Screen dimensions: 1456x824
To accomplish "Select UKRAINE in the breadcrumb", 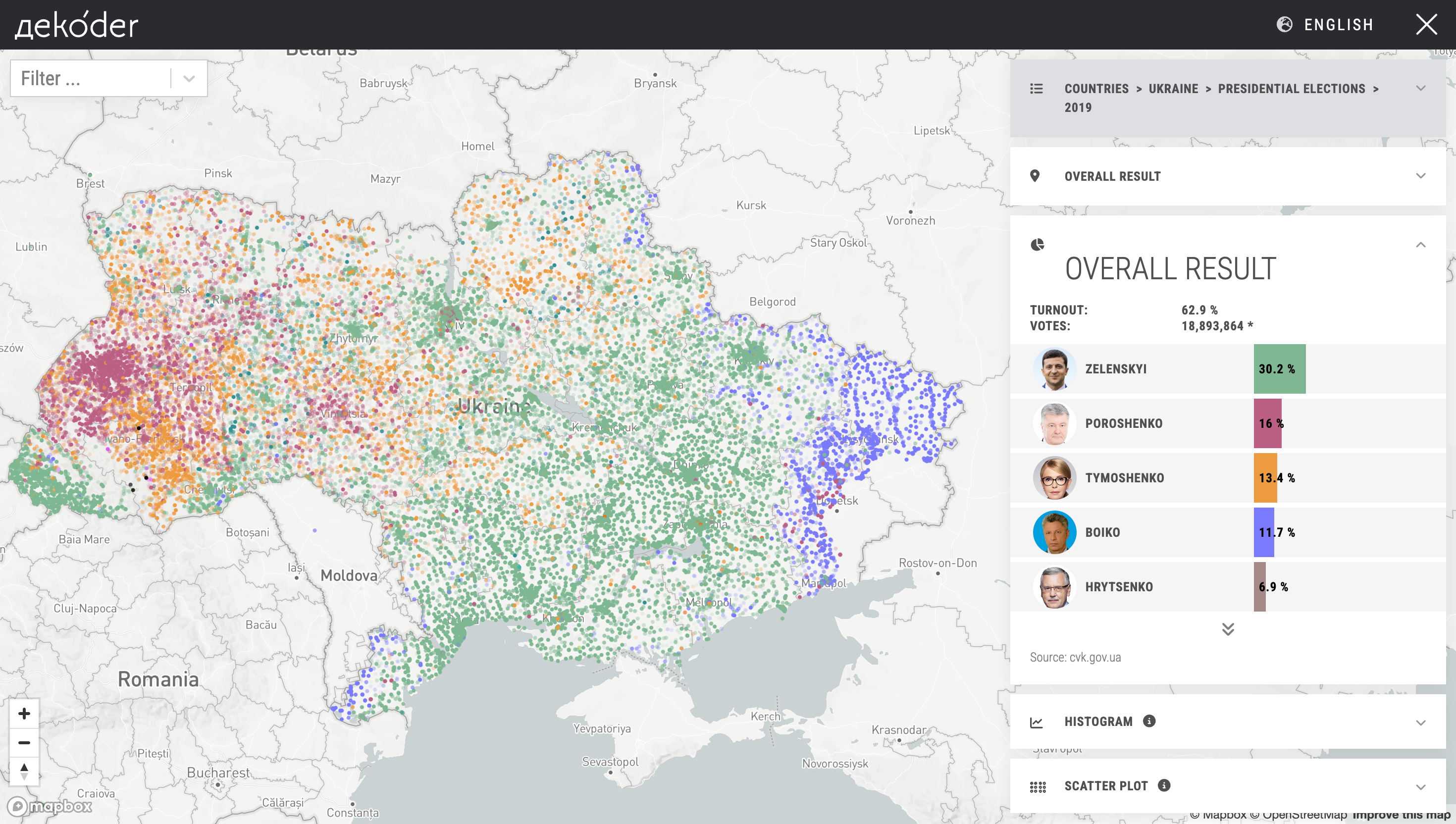I will click(1173, 88).
